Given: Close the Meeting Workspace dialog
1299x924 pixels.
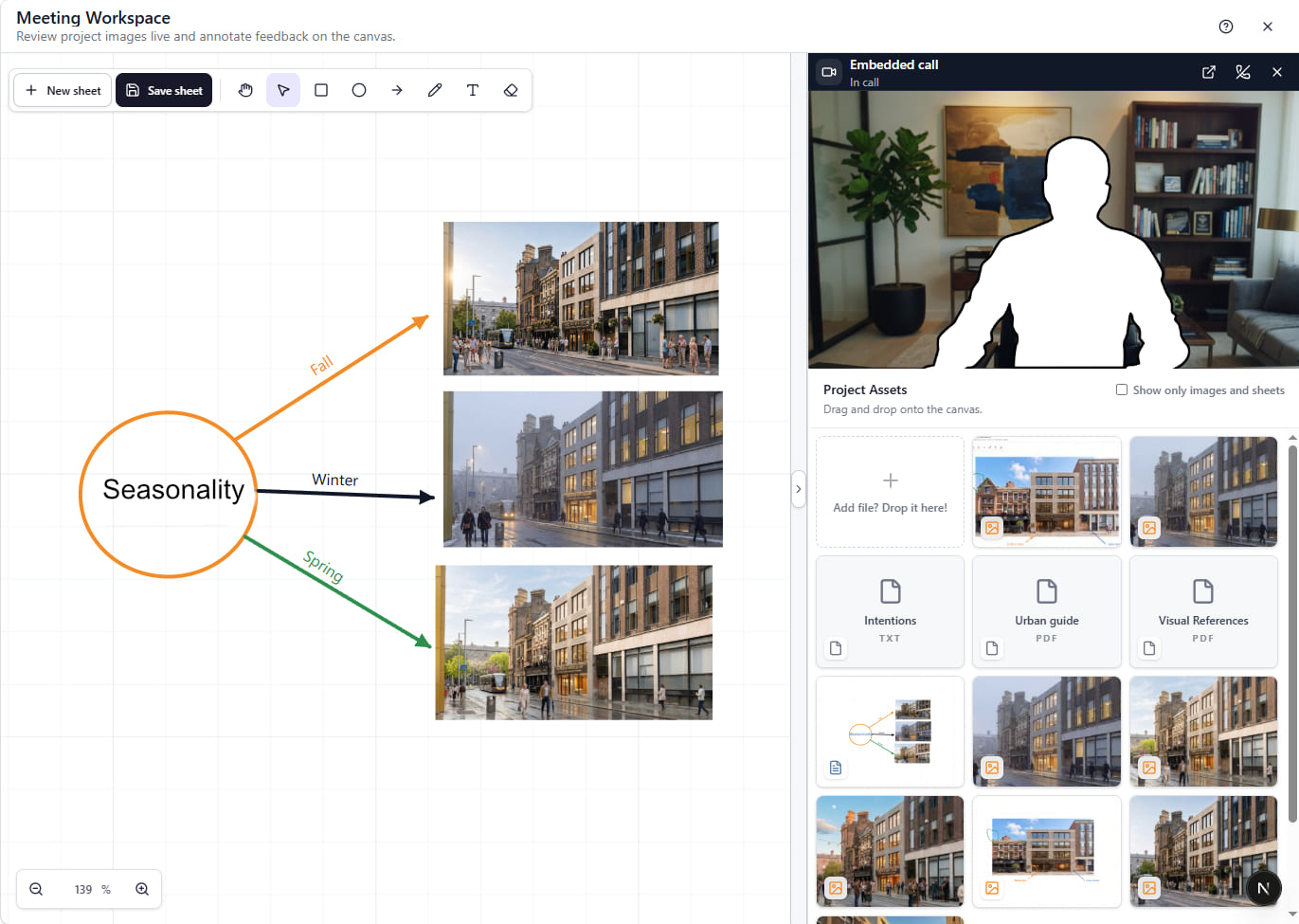Looking at the screenshot, I should coord(1268,27).
